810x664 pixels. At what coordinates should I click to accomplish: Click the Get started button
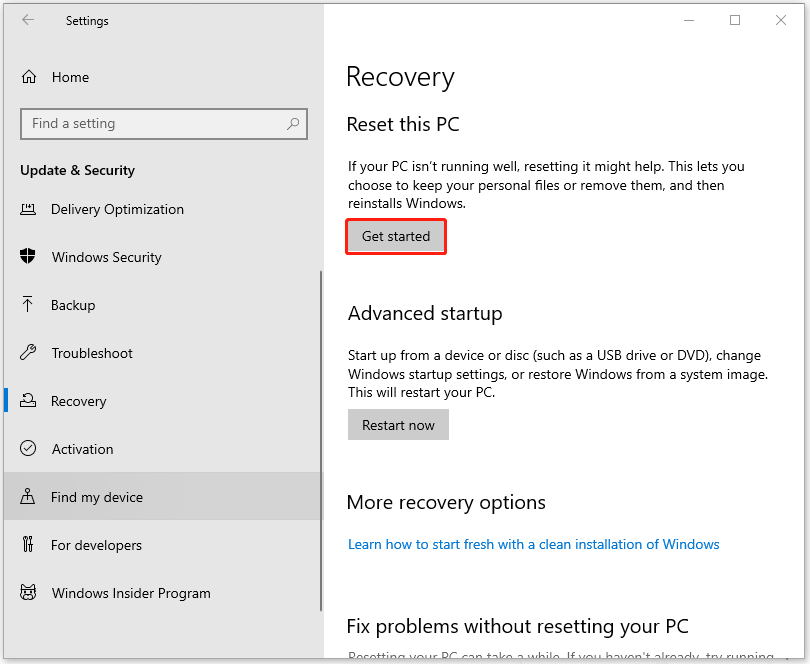395,236
